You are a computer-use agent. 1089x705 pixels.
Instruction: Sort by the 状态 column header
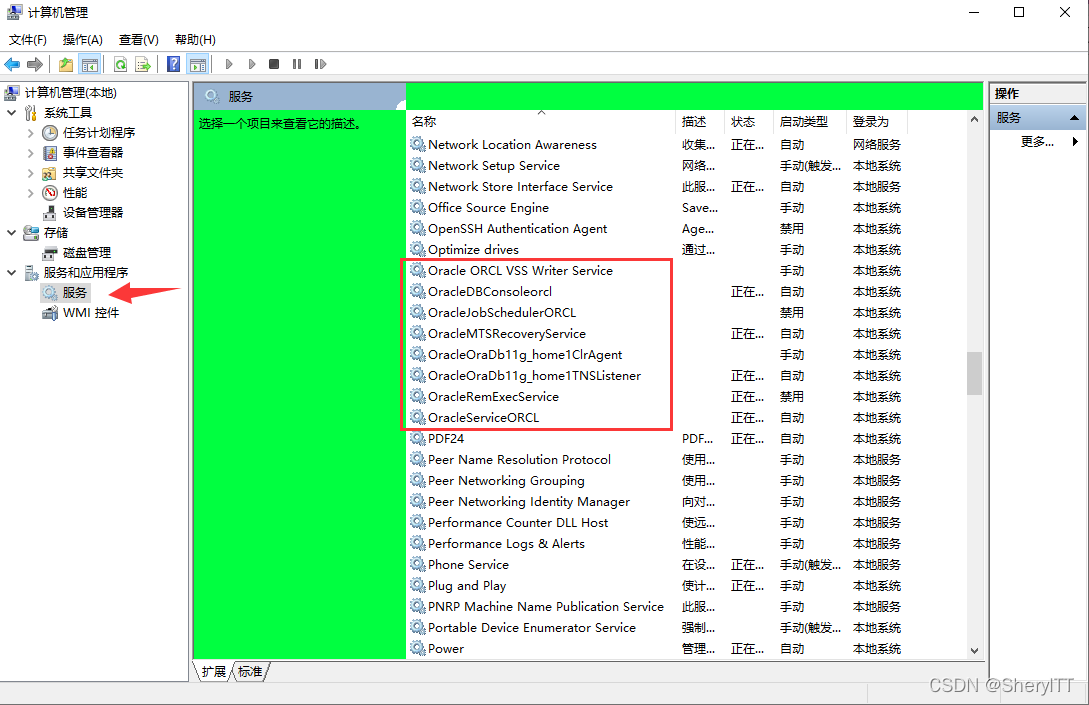pyautogui.click(x=749, y=122)
